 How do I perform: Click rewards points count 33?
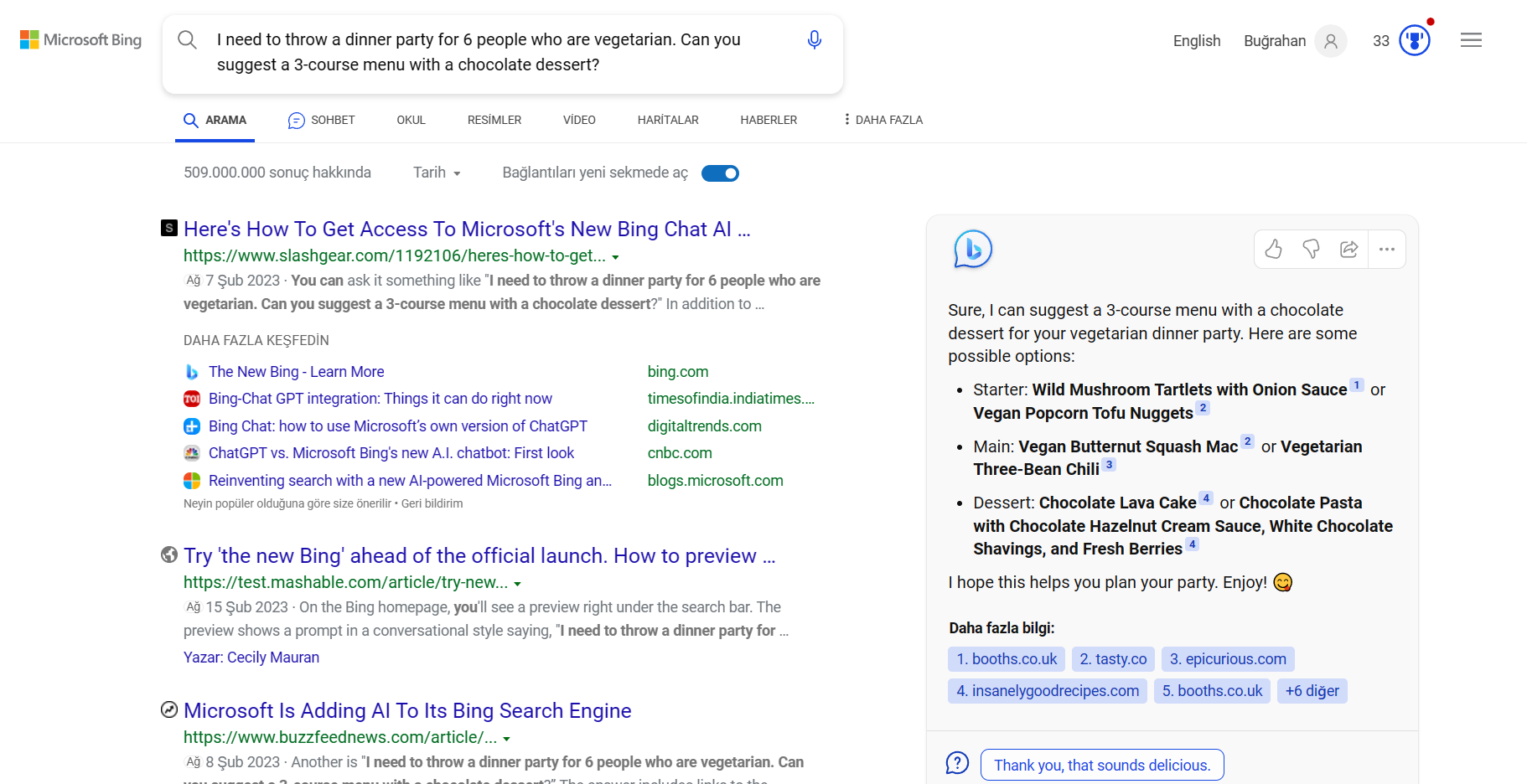click(1381, 40)
